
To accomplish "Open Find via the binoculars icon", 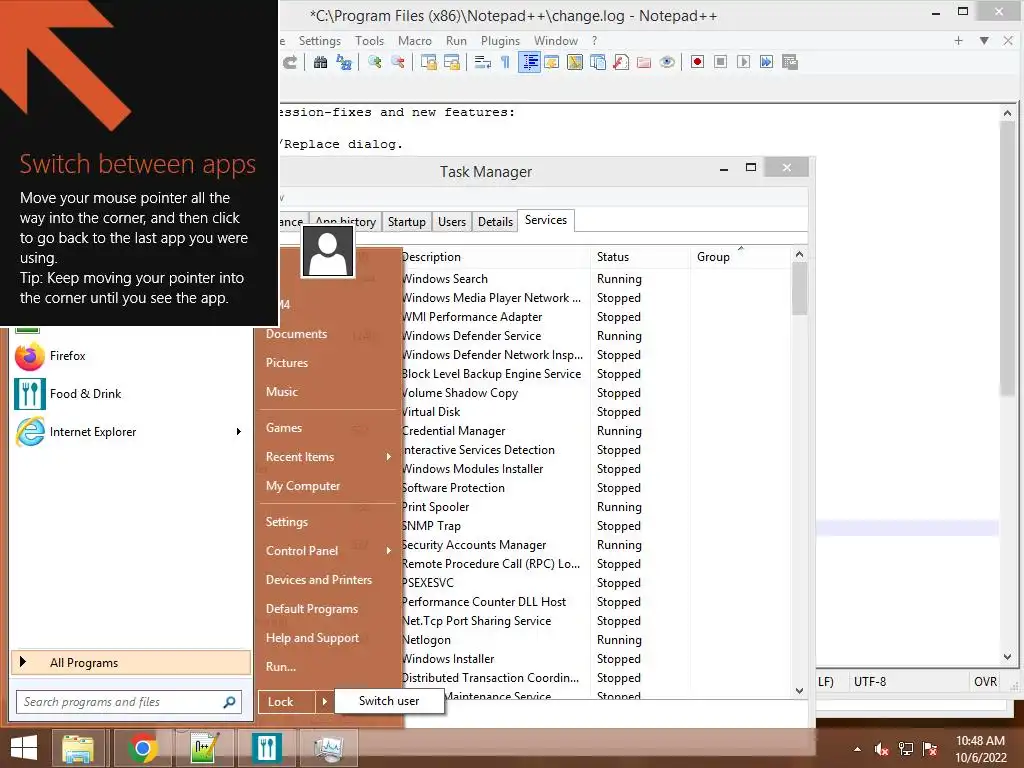I will (x=320, y=62).
